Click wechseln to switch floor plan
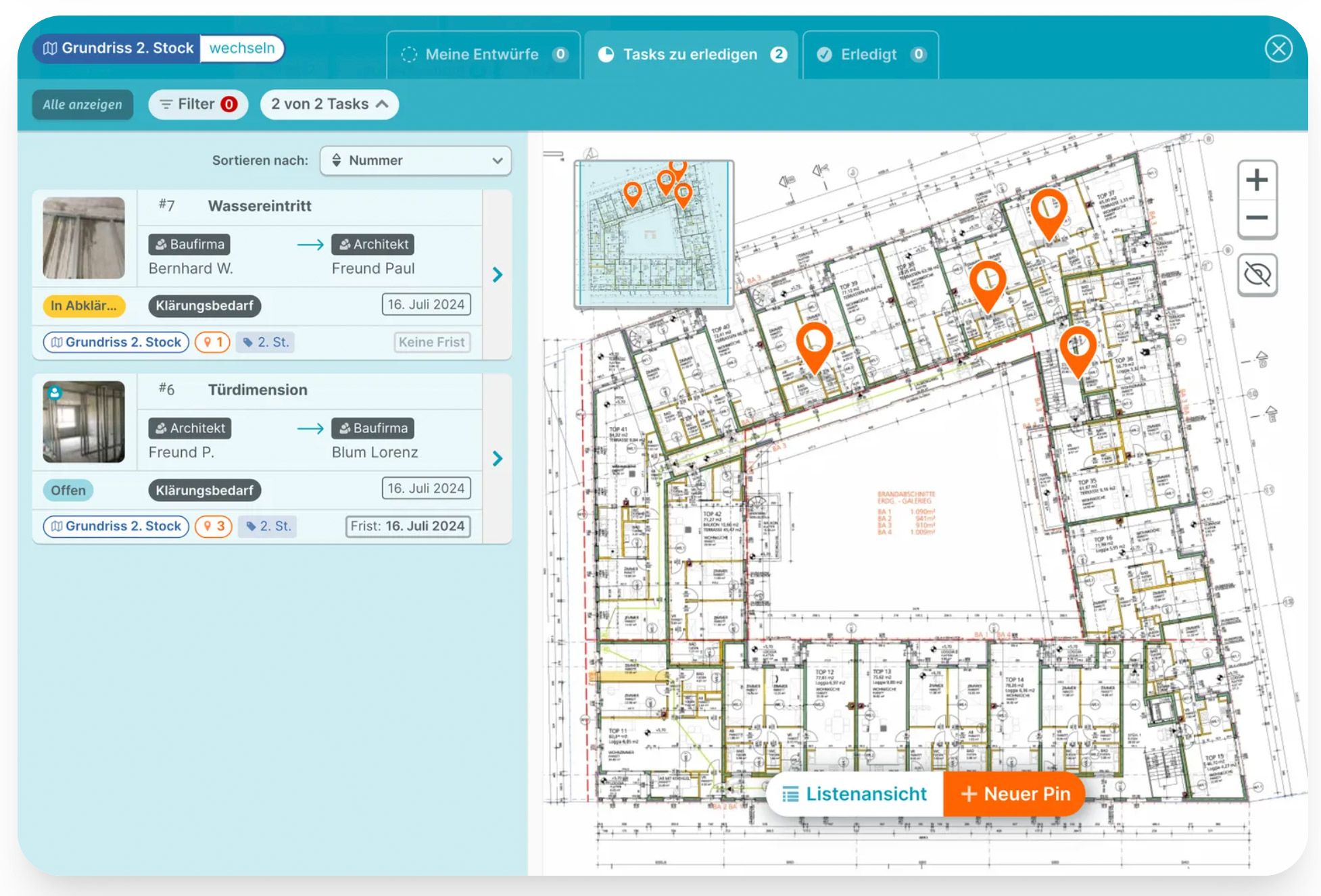Screen dimensions: 1321x896 point(242,49)
